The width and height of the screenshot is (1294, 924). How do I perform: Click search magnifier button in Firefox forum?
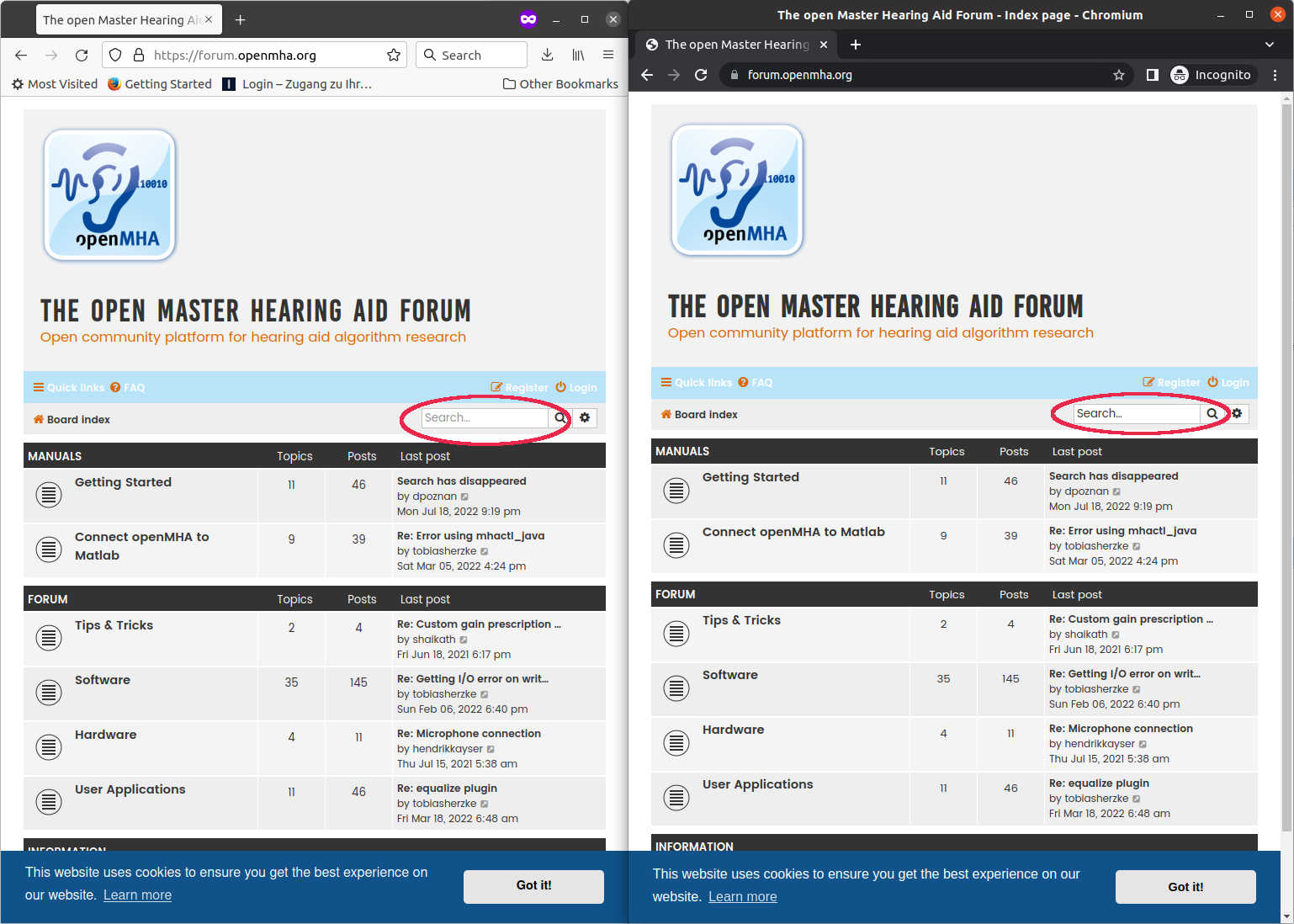[560, 417]
